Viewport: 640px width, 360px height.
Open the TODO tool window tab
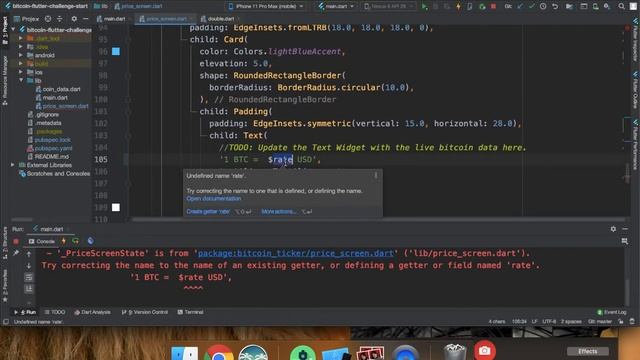(x=55, y=312)
